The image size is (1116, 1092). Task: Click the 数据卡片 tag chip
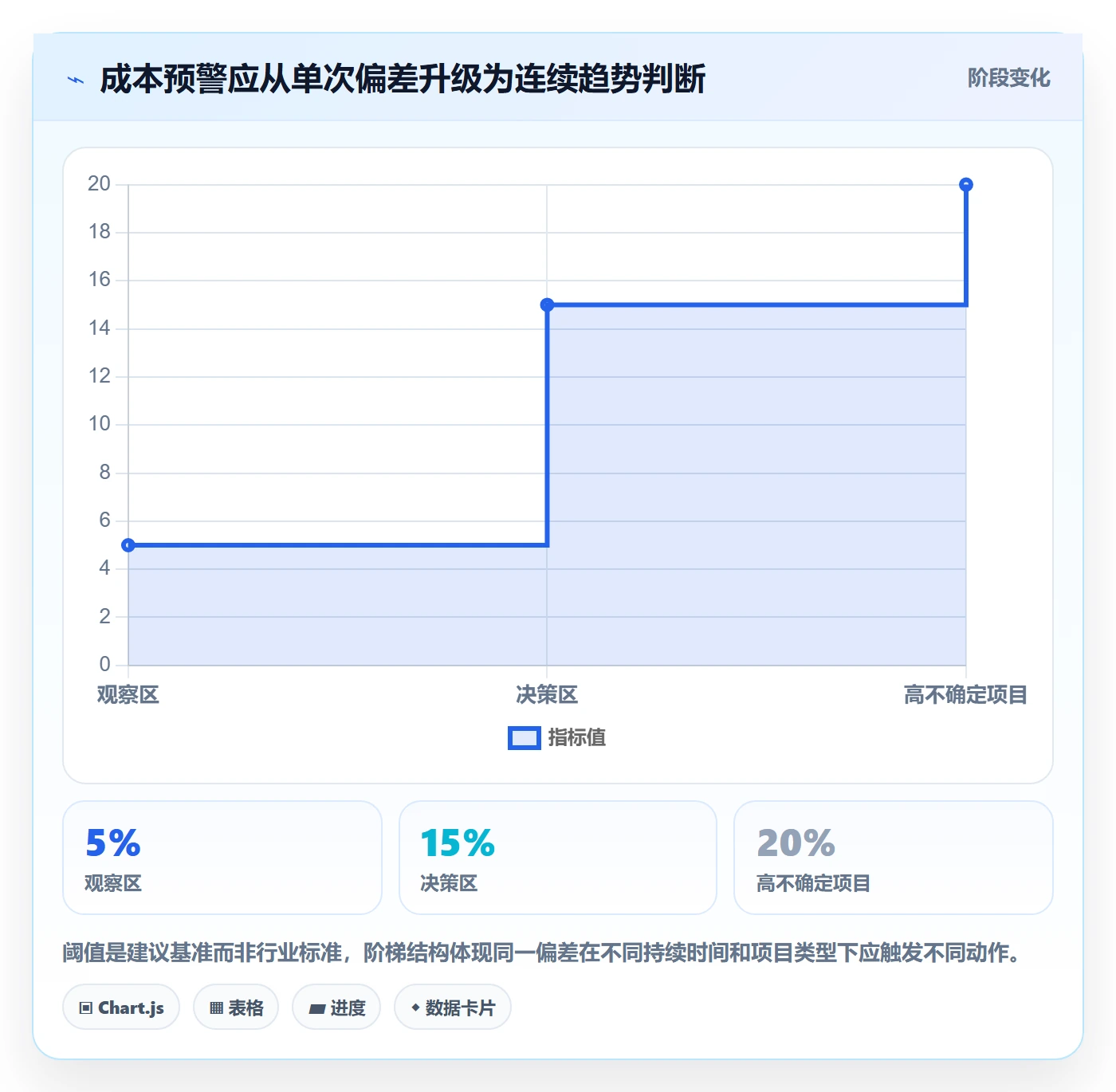coord(453,1008)
